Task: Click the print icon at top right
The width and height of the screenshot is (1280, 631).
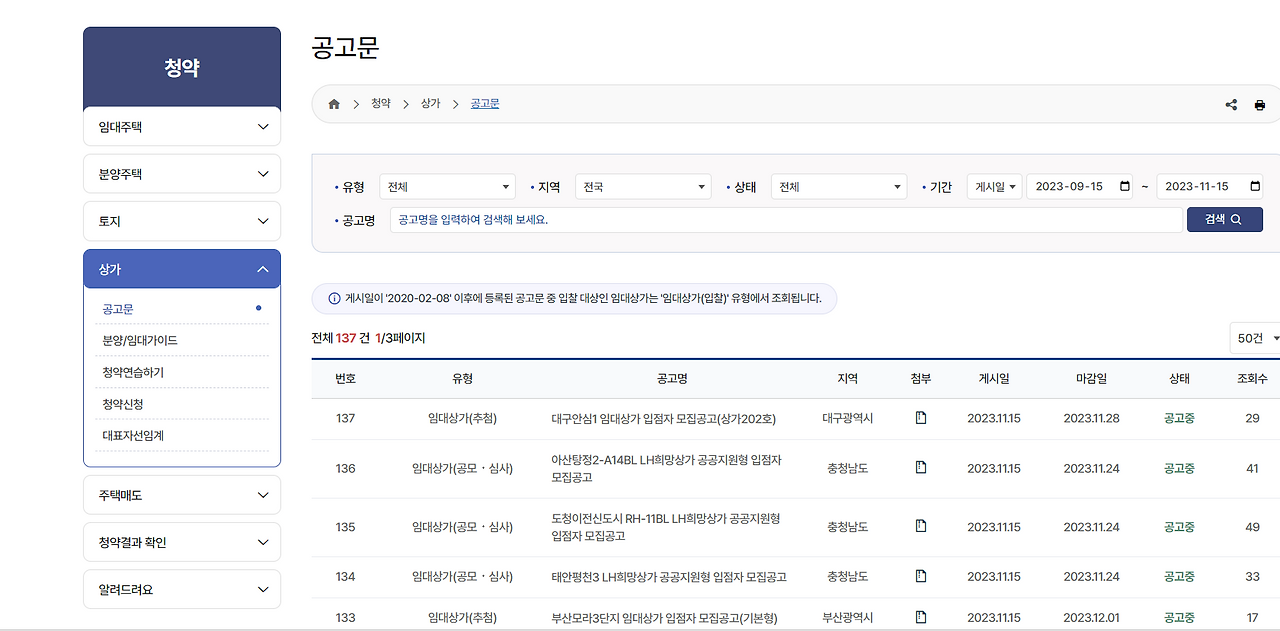Action: 1260,104
